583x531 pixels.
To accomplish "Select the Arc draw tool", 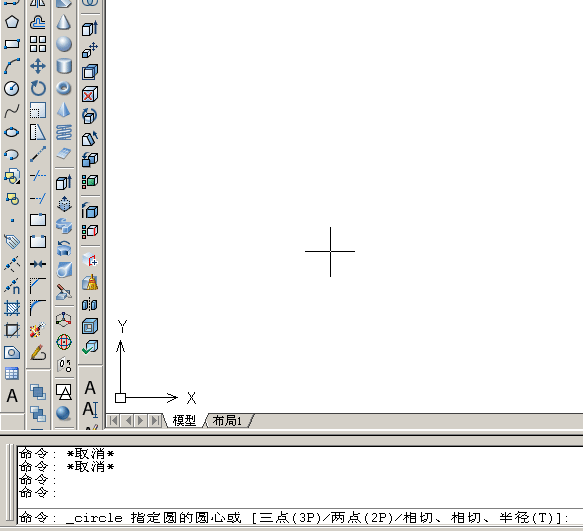I will (12, 66).
